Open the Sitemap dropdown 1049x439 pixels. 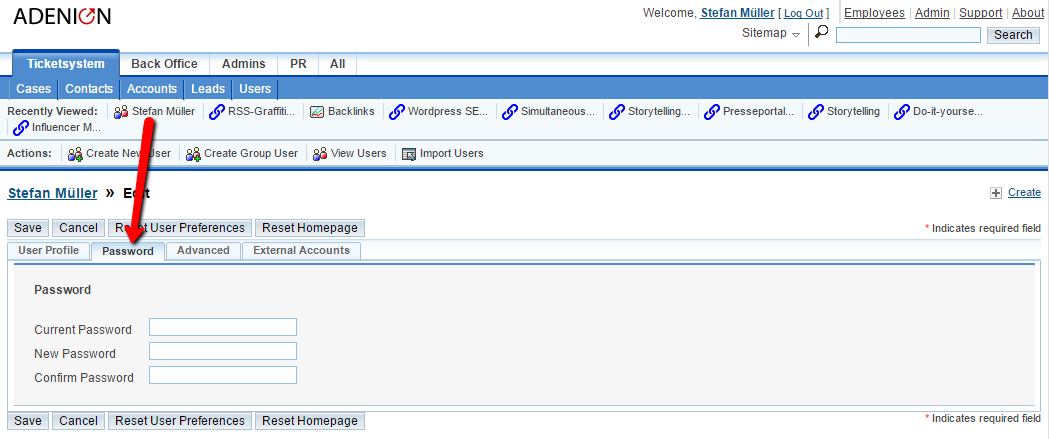[771, 34]
